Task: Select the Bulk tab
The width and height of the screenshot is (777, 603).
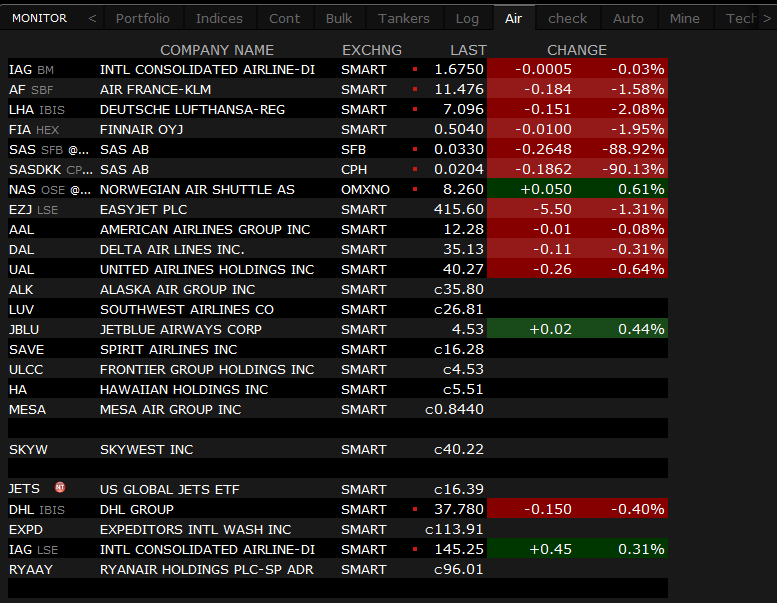Action: (339, 18)
